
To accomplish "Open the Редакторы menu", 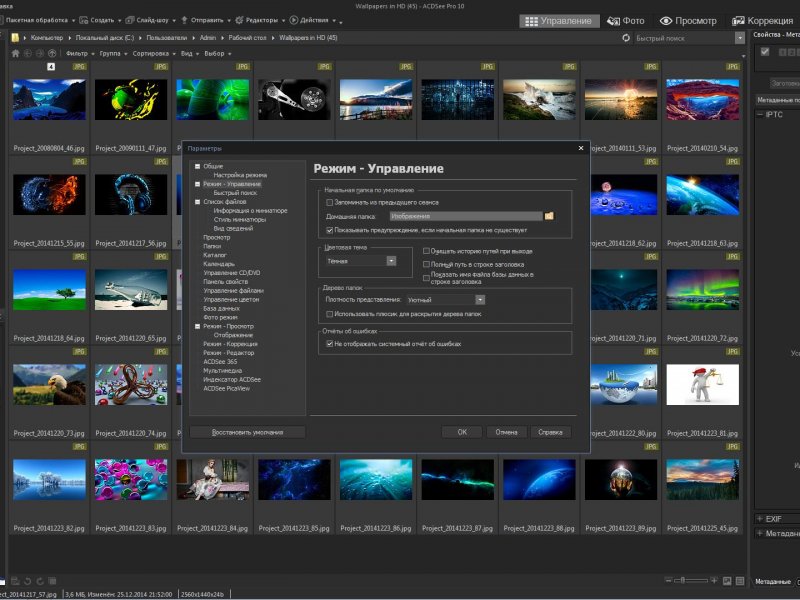I will click(260, 20).
